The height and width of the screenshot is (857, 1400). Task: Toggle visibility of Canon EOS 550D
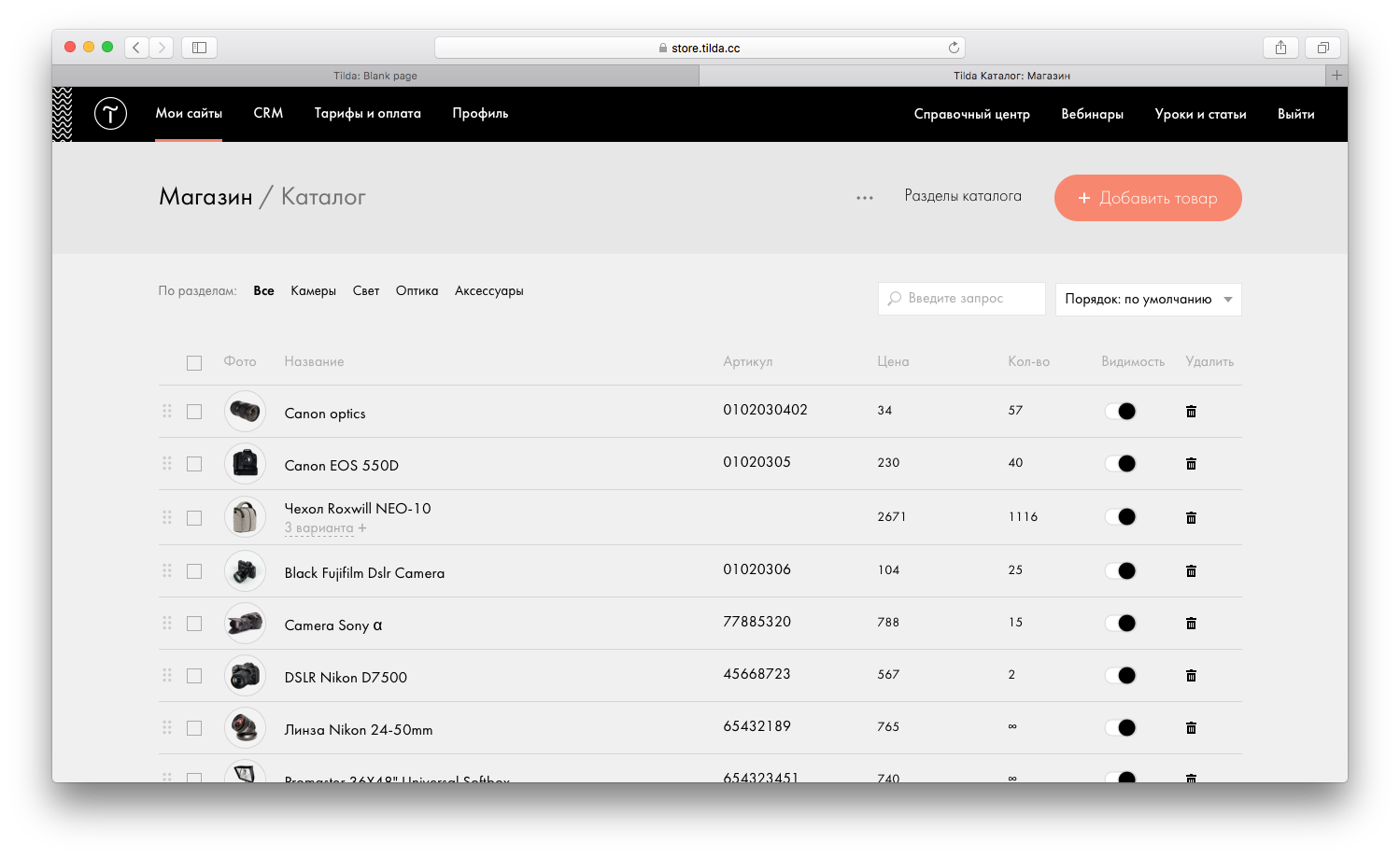(x=1120, y=463)
